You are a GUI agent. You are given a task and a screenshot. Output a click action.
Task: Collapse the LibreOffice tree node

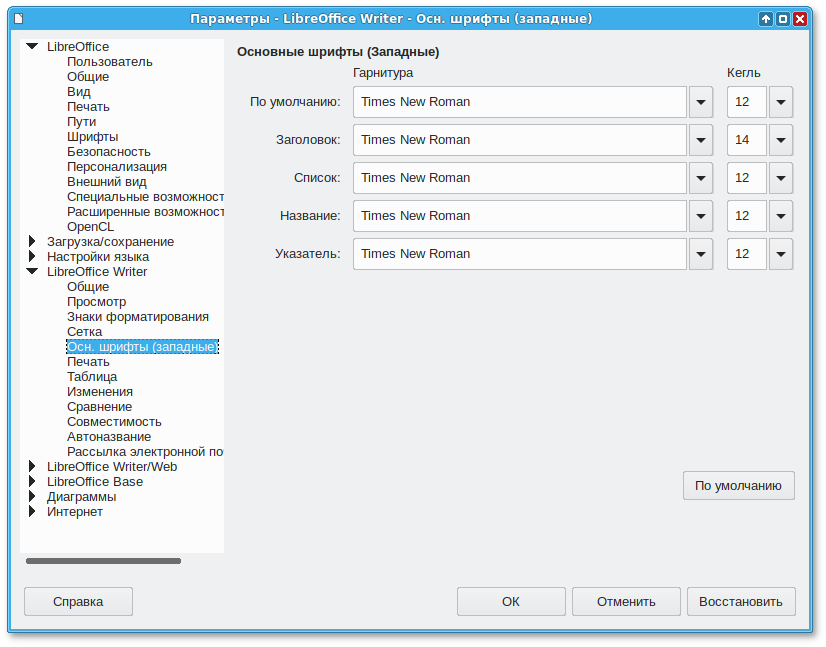pos(32,46)
